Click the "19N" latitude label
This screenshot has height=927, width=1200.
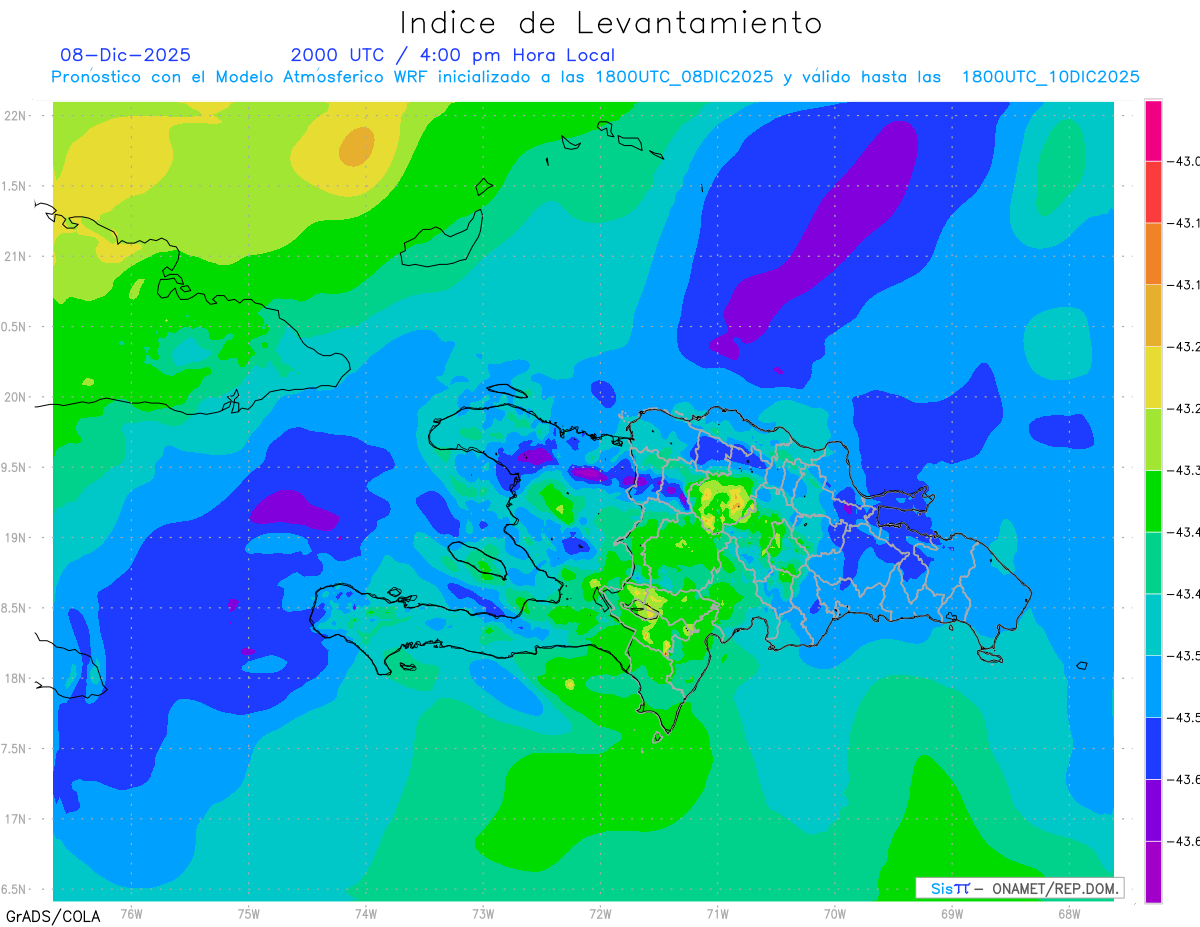click(15, 538)
